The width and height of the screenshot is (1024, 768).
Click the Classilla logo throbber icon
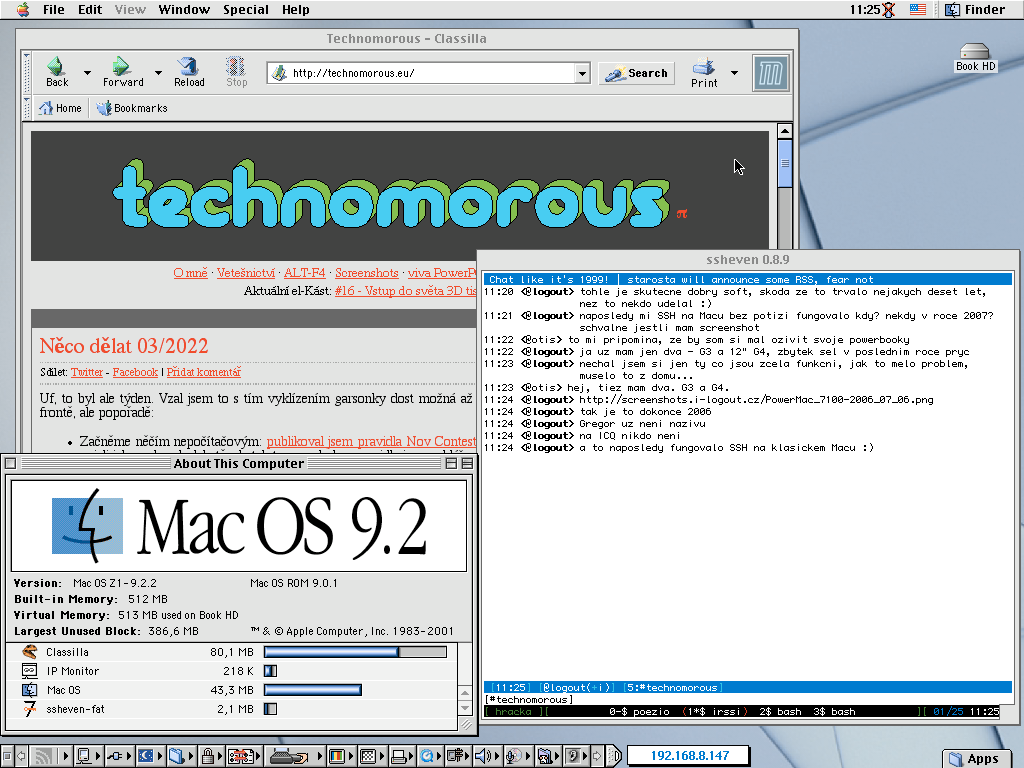tap(770, 74)
